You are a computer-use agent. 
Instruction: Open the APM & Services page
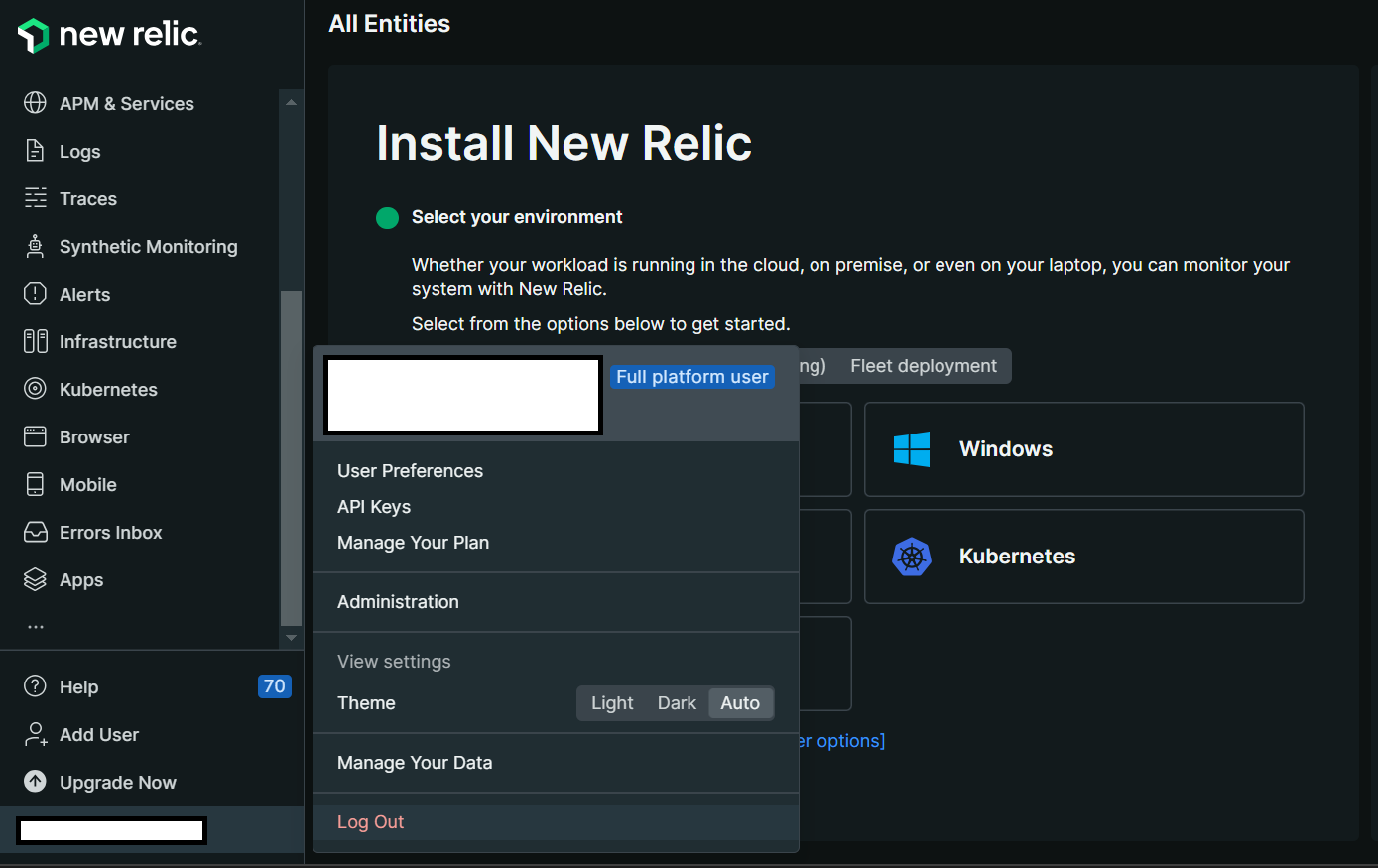[127, 103]
